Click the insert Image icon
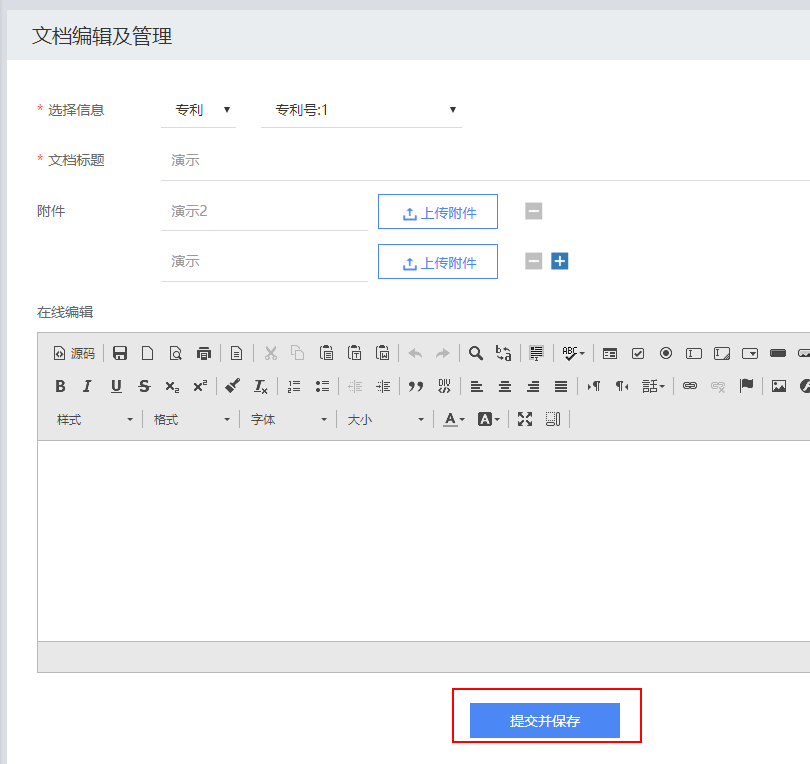810x764 pixels. point(778,386)
